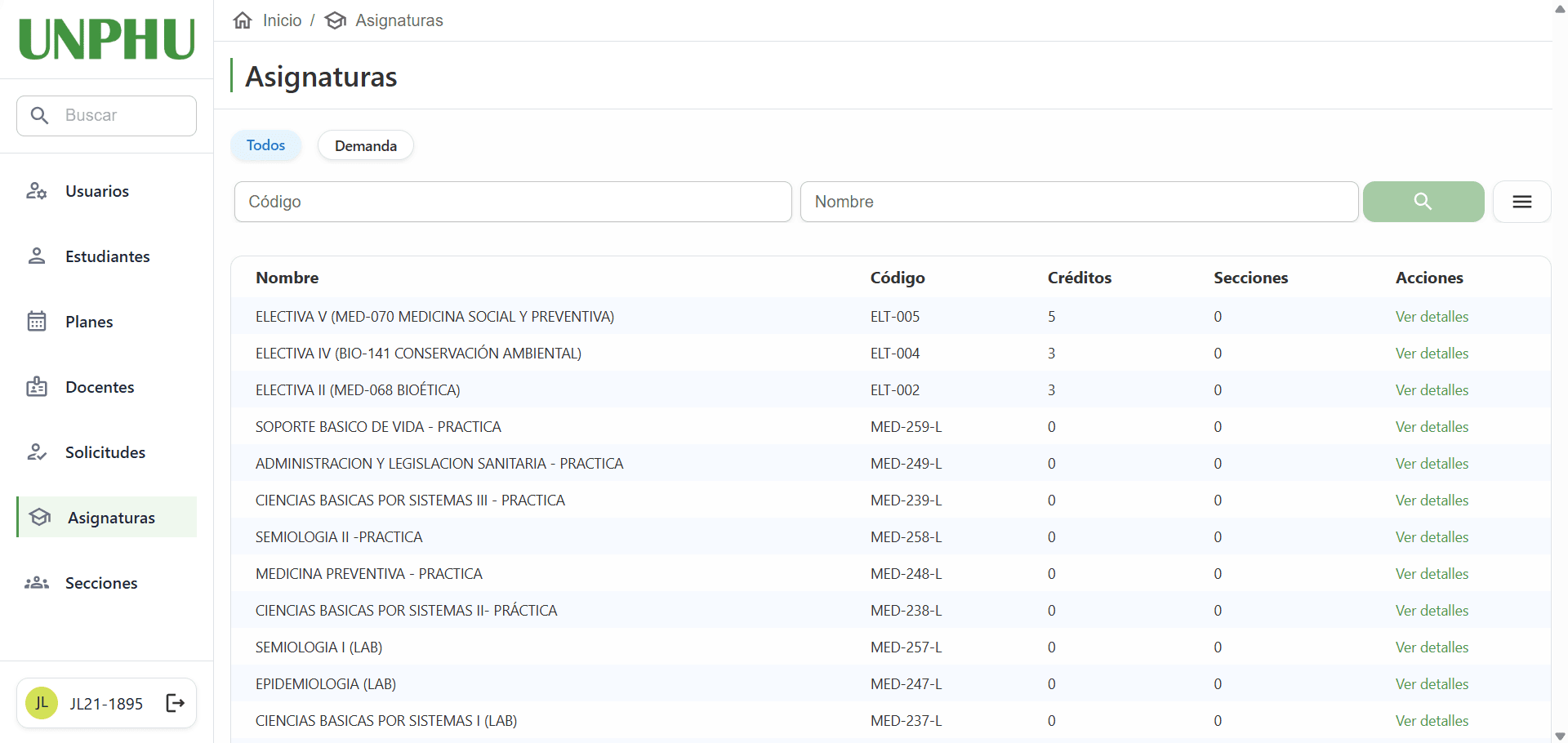Click code cell MED-258-L
1568x743 pixels.
(906, 537)
